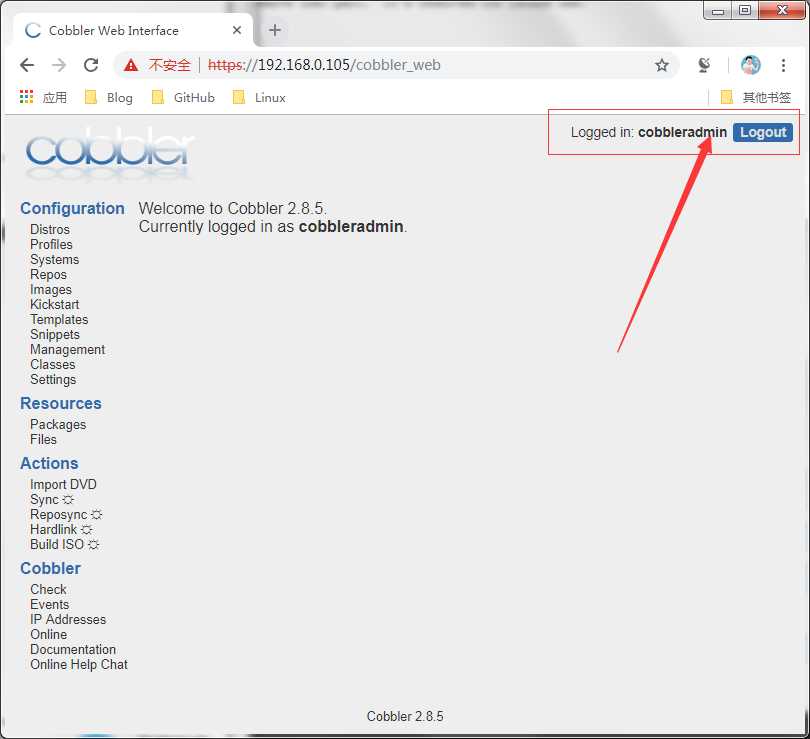The height and width of the screenshot is (739, 810).
Task: Open the GitHub bookmark folder
Action: 183,97
